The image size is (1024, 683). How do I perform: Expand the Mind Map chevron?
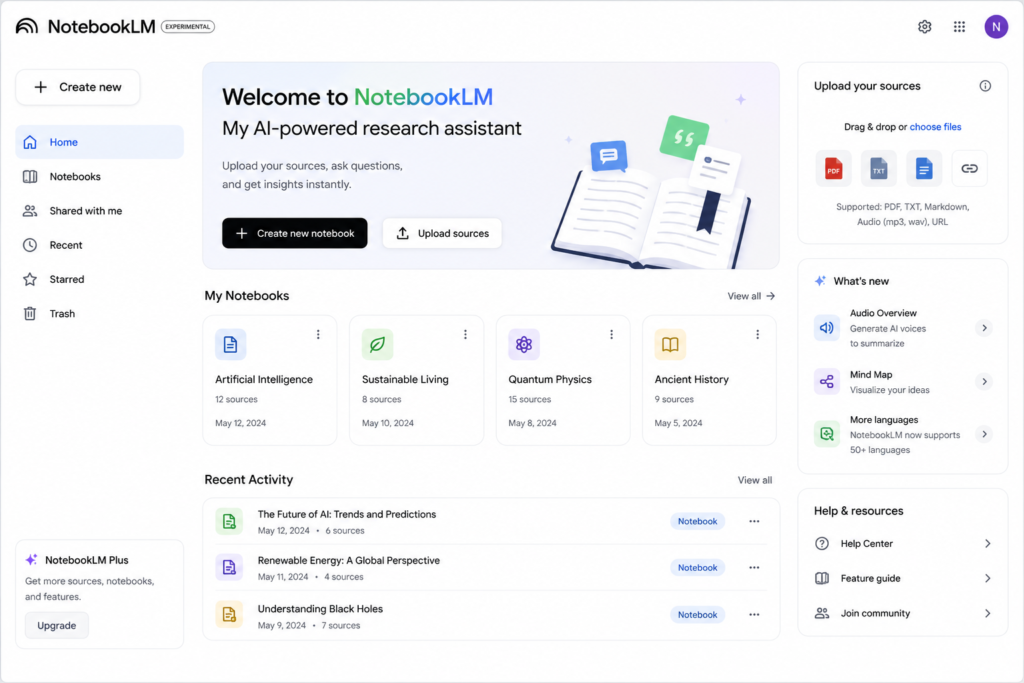click(x=984, y=381)
